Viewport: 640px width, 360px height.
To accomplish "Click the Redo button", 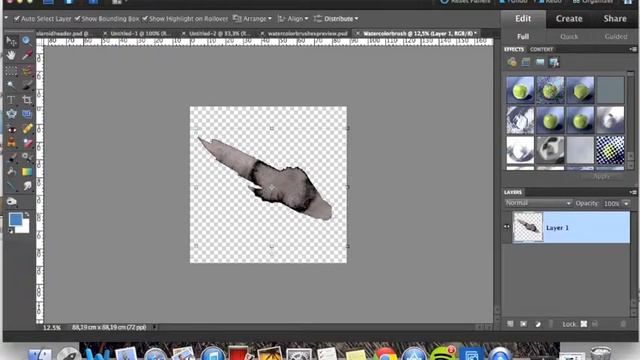I will click(x=549, y=2).
